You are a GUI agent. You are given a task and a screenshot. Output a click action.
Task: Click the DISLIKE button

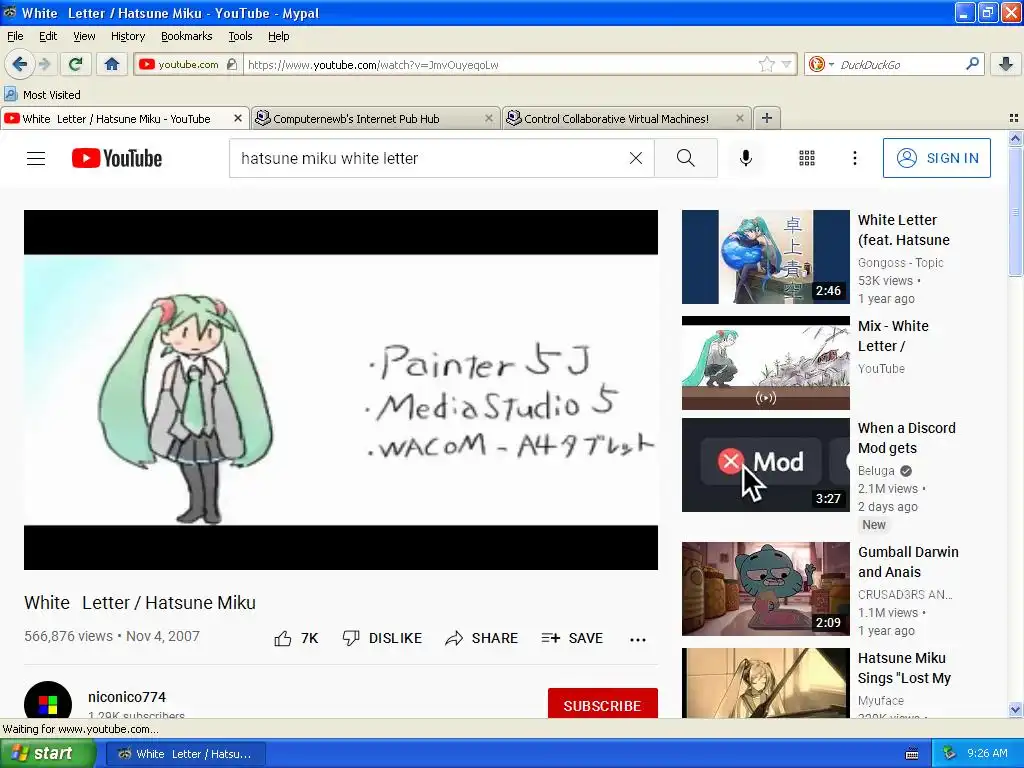(x=382, y=639)
